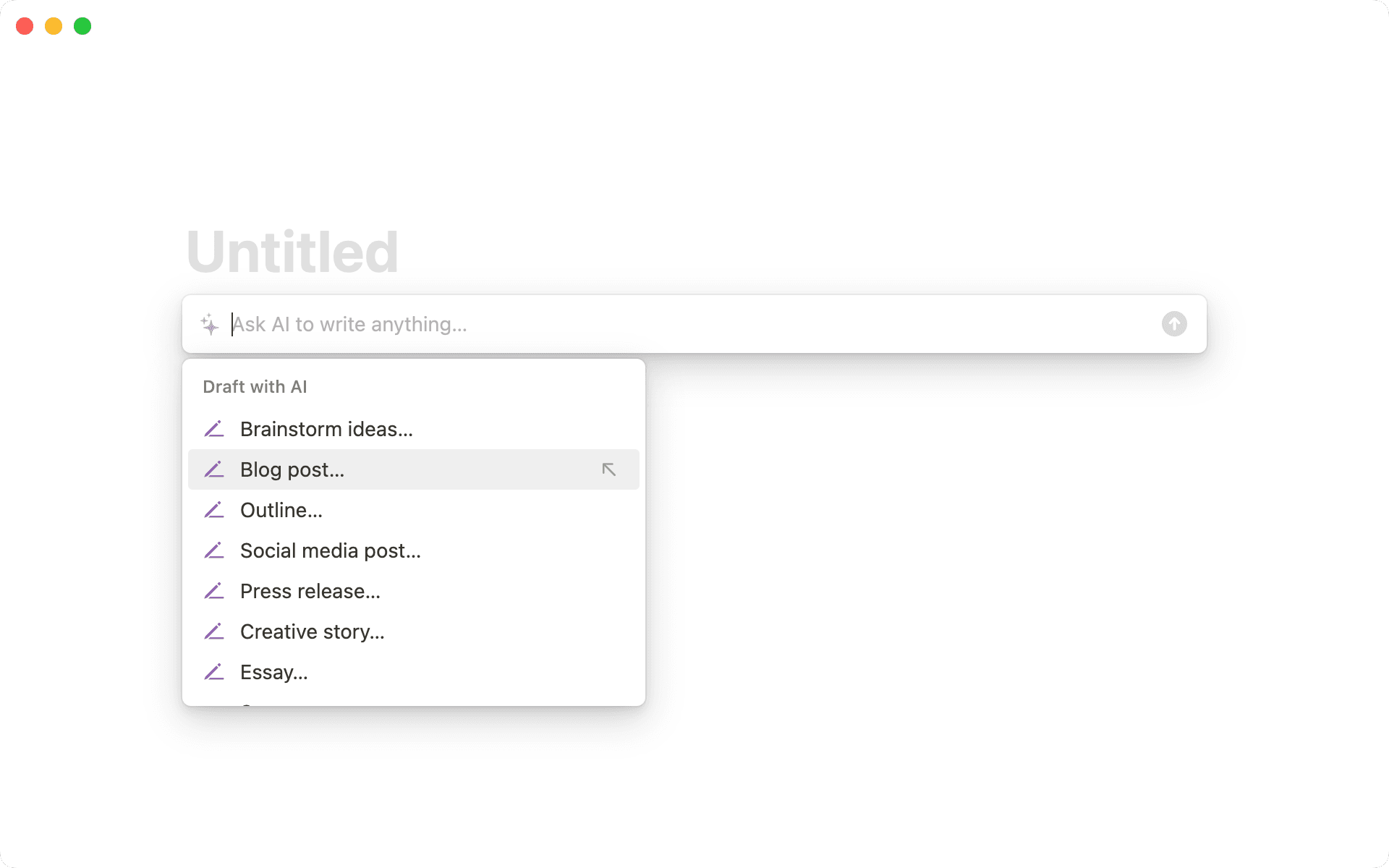Click the pen icon next to Social media post
1389x868 pixels.
click(x=215, y=550)
